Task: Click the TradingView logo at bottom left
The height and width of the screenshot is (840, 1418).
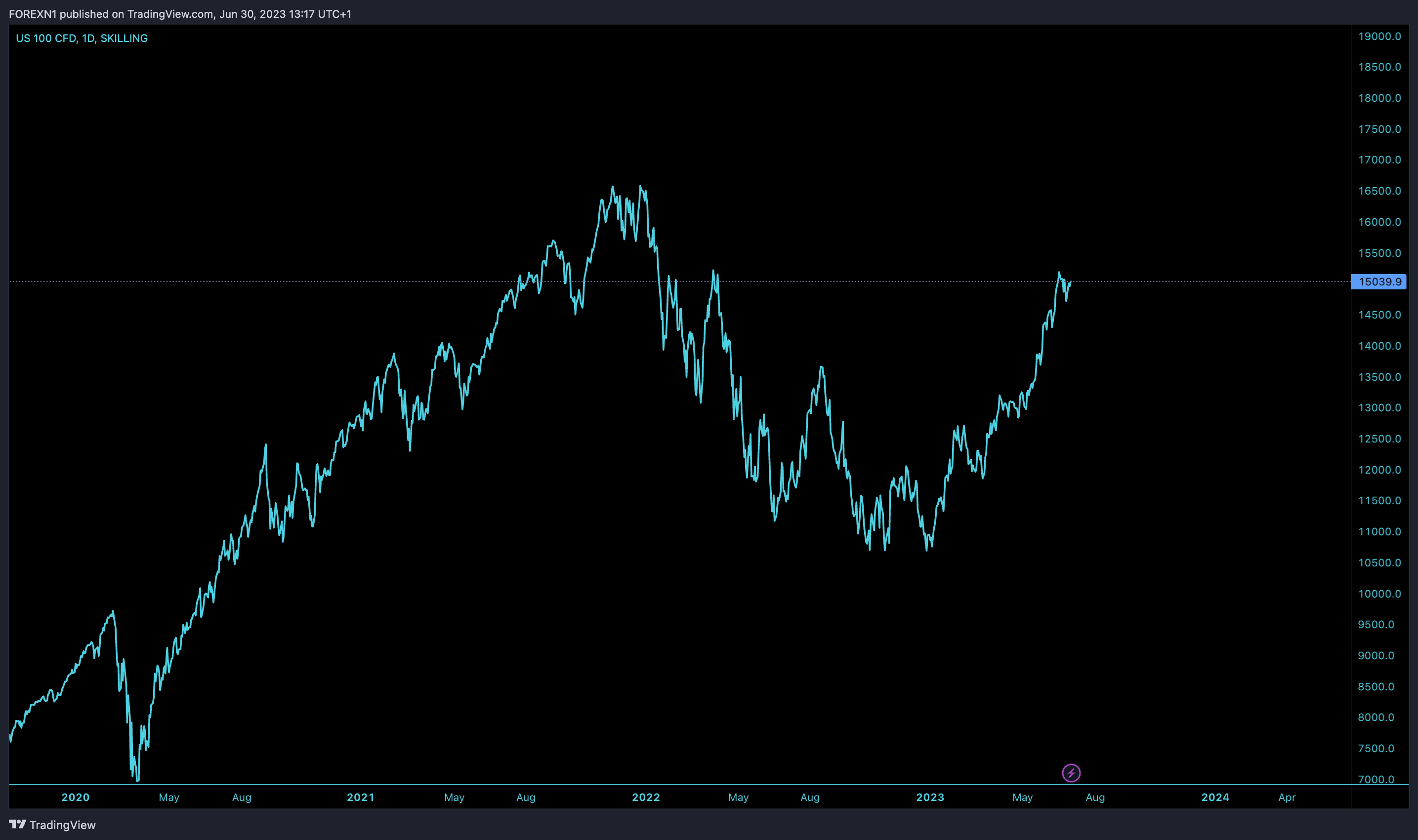Action: pos(53,825)
